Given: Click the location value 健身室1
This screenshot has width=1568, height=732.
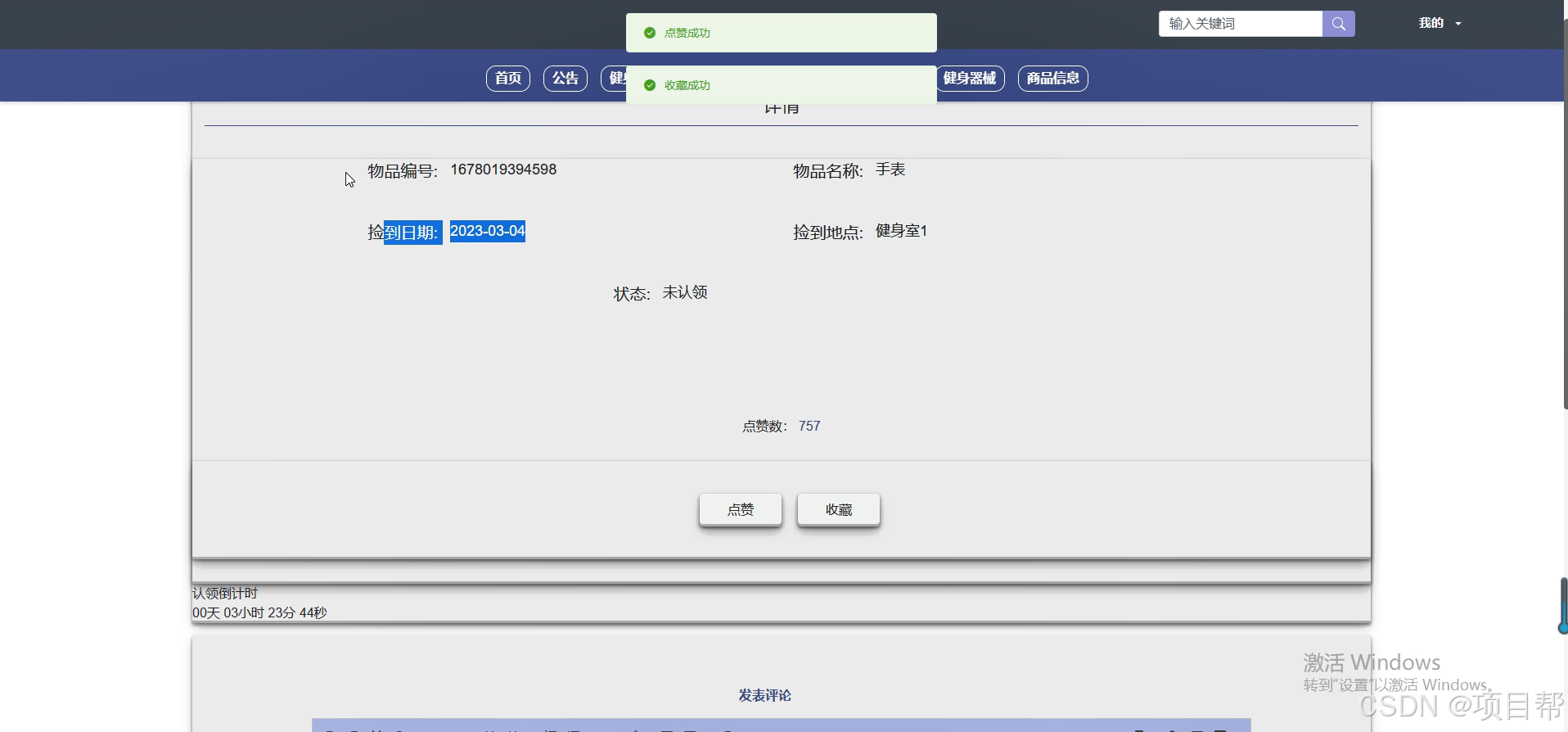Looking at the screenshot, I should tap(901, 231).
